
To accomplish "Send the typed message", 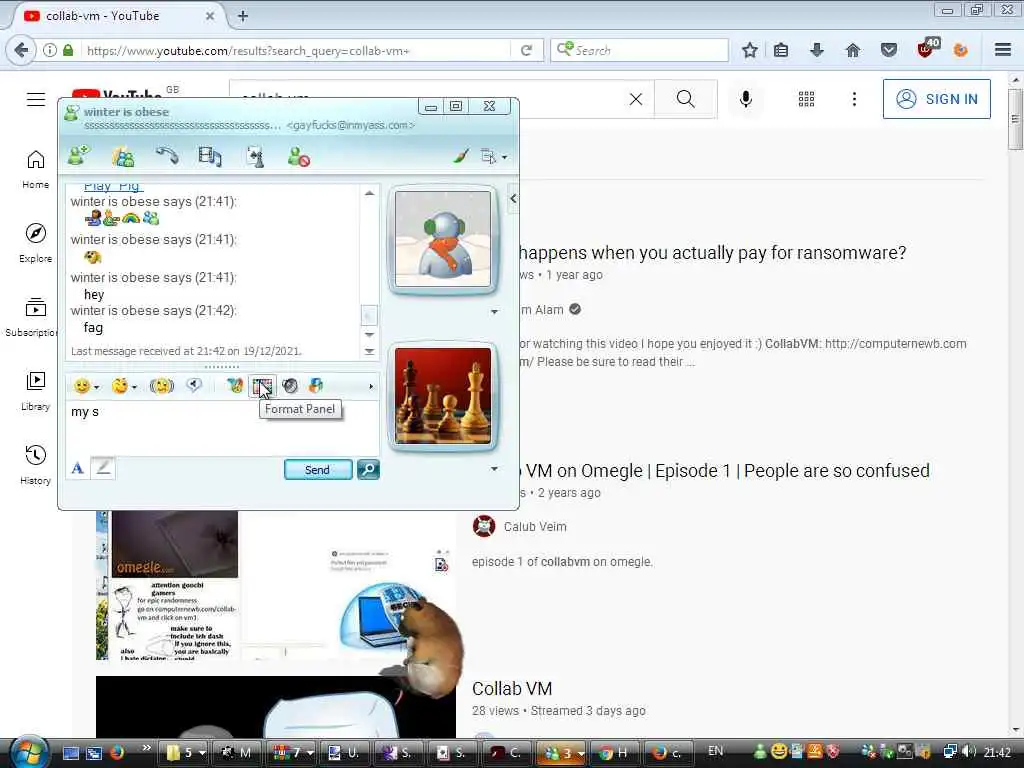I will tap(318, 470).
